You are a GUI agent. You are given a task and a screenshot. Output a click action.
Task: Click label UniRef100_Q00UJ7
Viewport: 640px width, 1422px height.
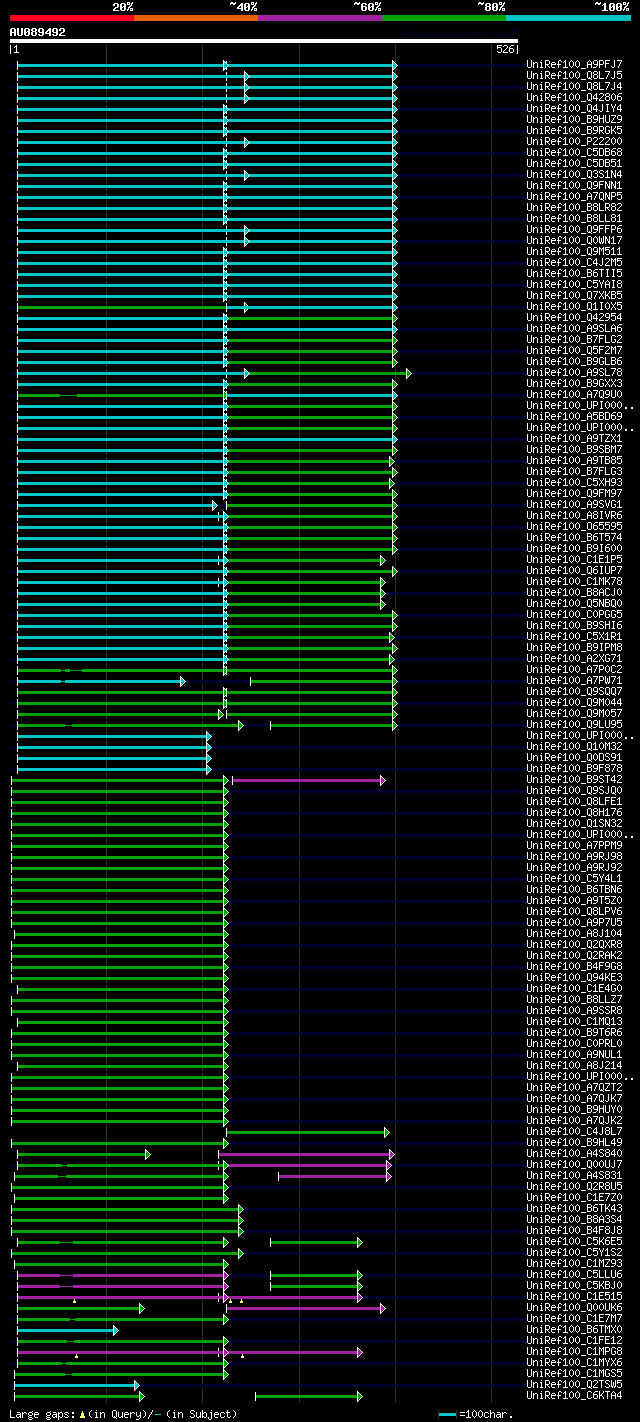tap(575, 1165)
